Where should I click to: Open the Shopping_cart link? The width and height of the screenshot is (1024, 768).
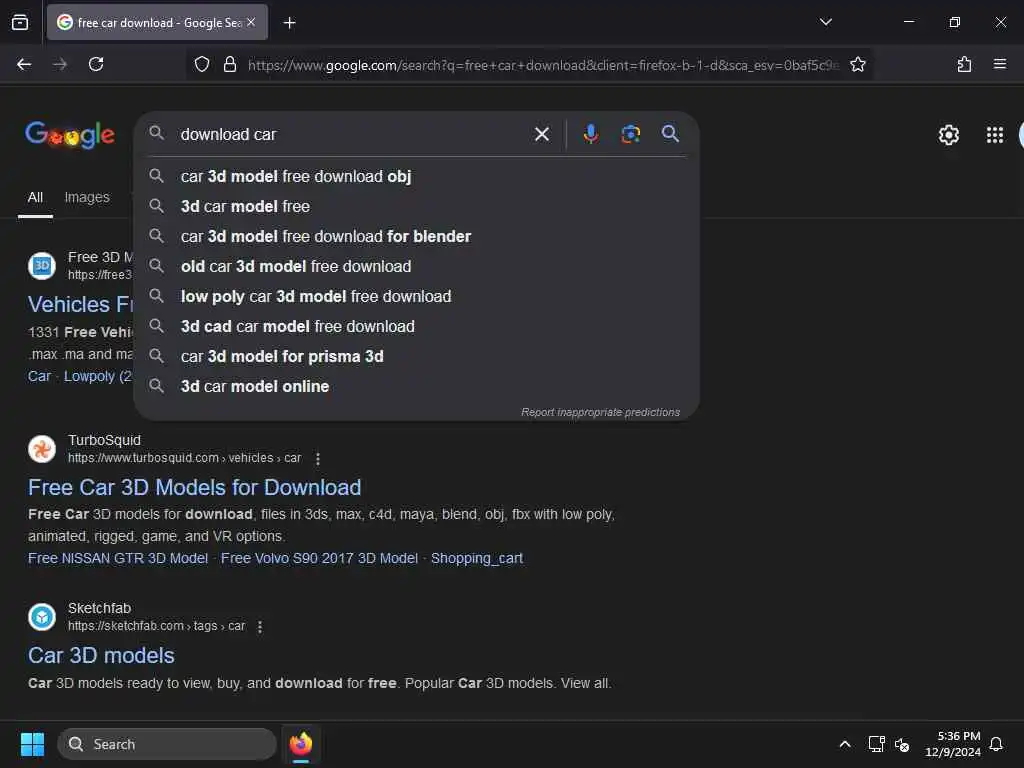477,558
